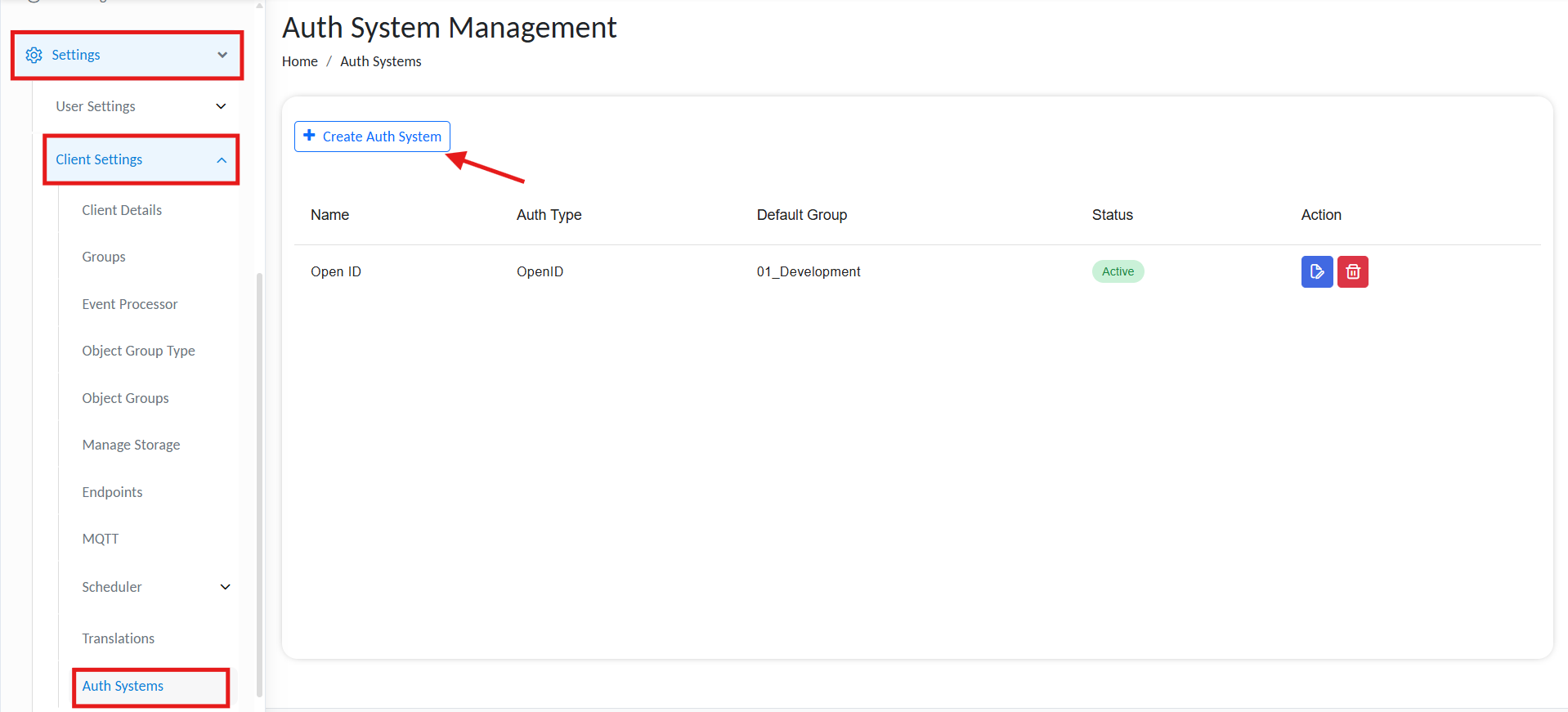1568x712 pixels.
Task: Select MQTT in the sidebar
Action: tap(101, 539)
